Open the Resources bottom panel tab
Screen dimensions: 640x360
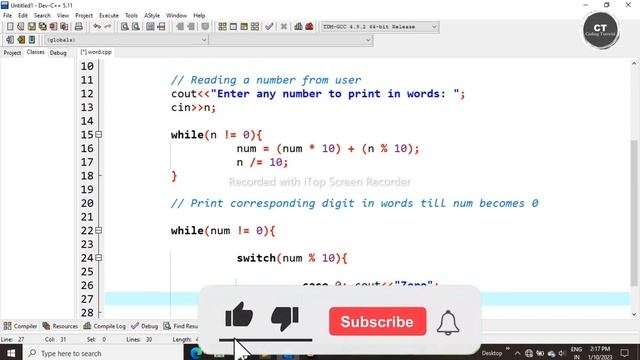point(60,326)
